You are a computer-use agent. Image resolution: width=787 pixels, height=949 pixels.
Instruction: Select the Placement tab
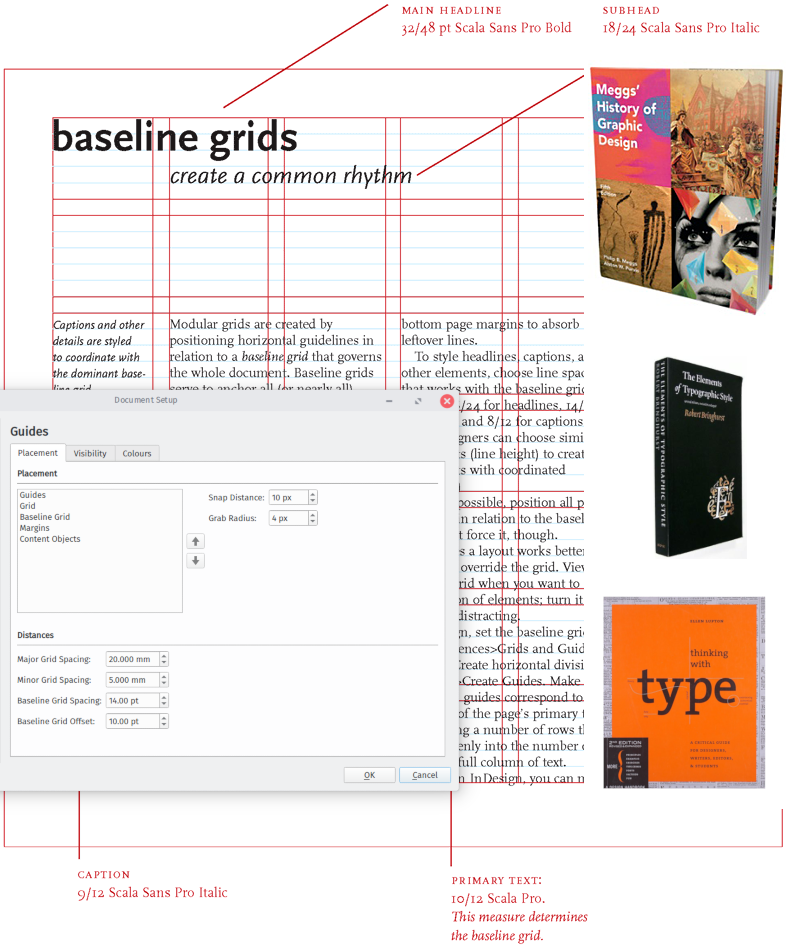38,453
